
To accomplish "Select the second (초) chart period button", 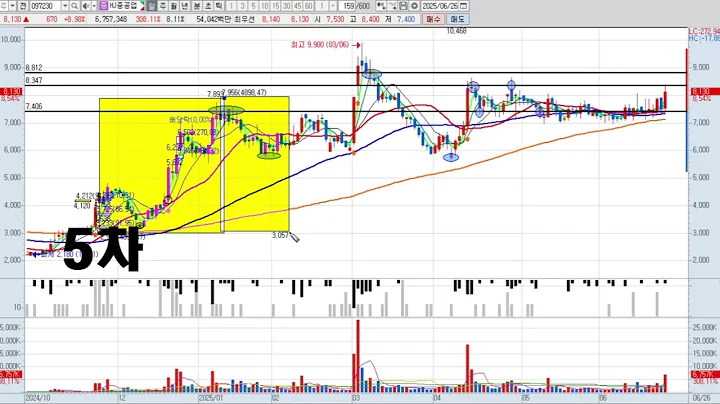I will pyautogui.click(x=208, y=6).
